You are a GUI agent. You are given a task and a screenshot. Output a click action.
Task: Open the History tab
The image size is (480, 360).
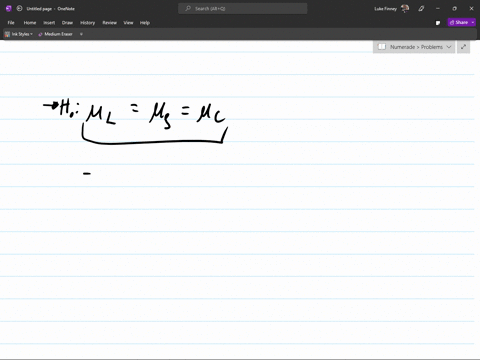tap(88, 23)
